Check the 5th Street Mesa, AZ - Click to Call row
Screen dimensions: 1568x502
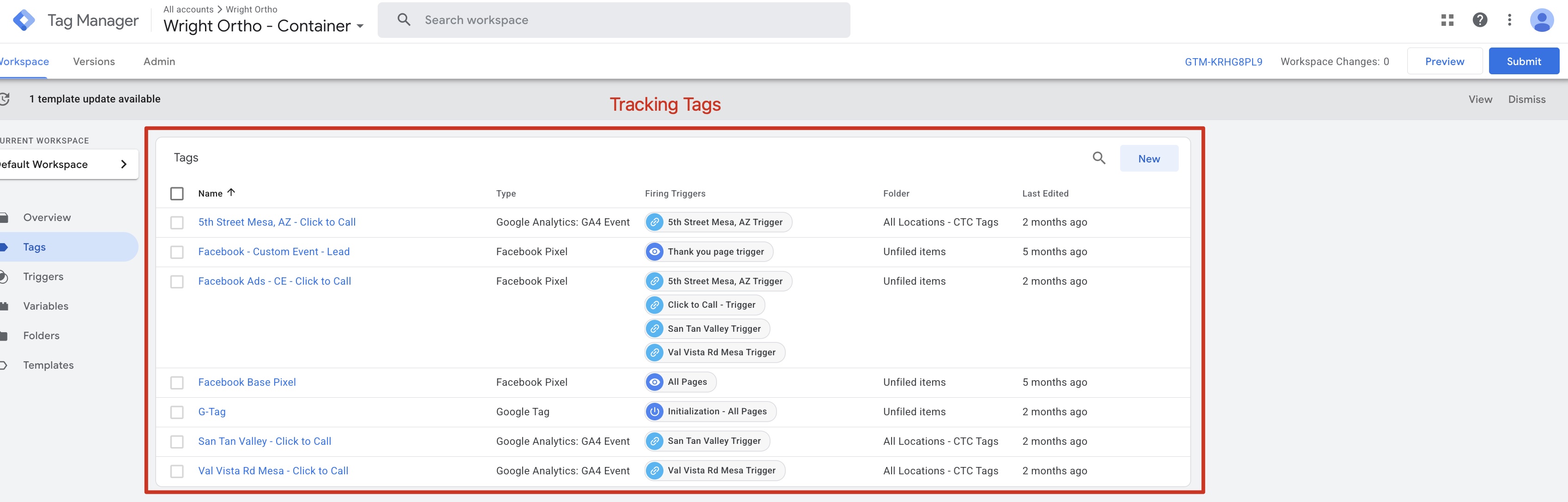tap(177, 223)
